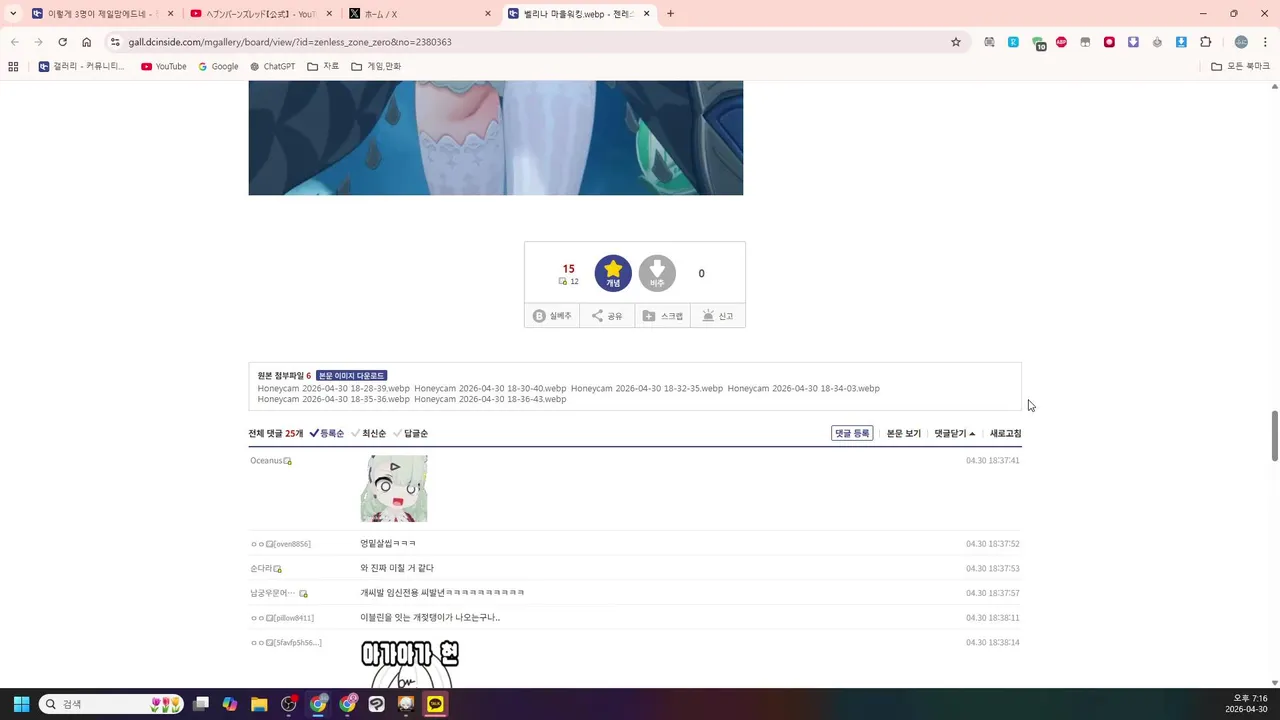Click 본문 보기 link
The height and width of the screenshot is (720, 1280).
click(904, 434)
